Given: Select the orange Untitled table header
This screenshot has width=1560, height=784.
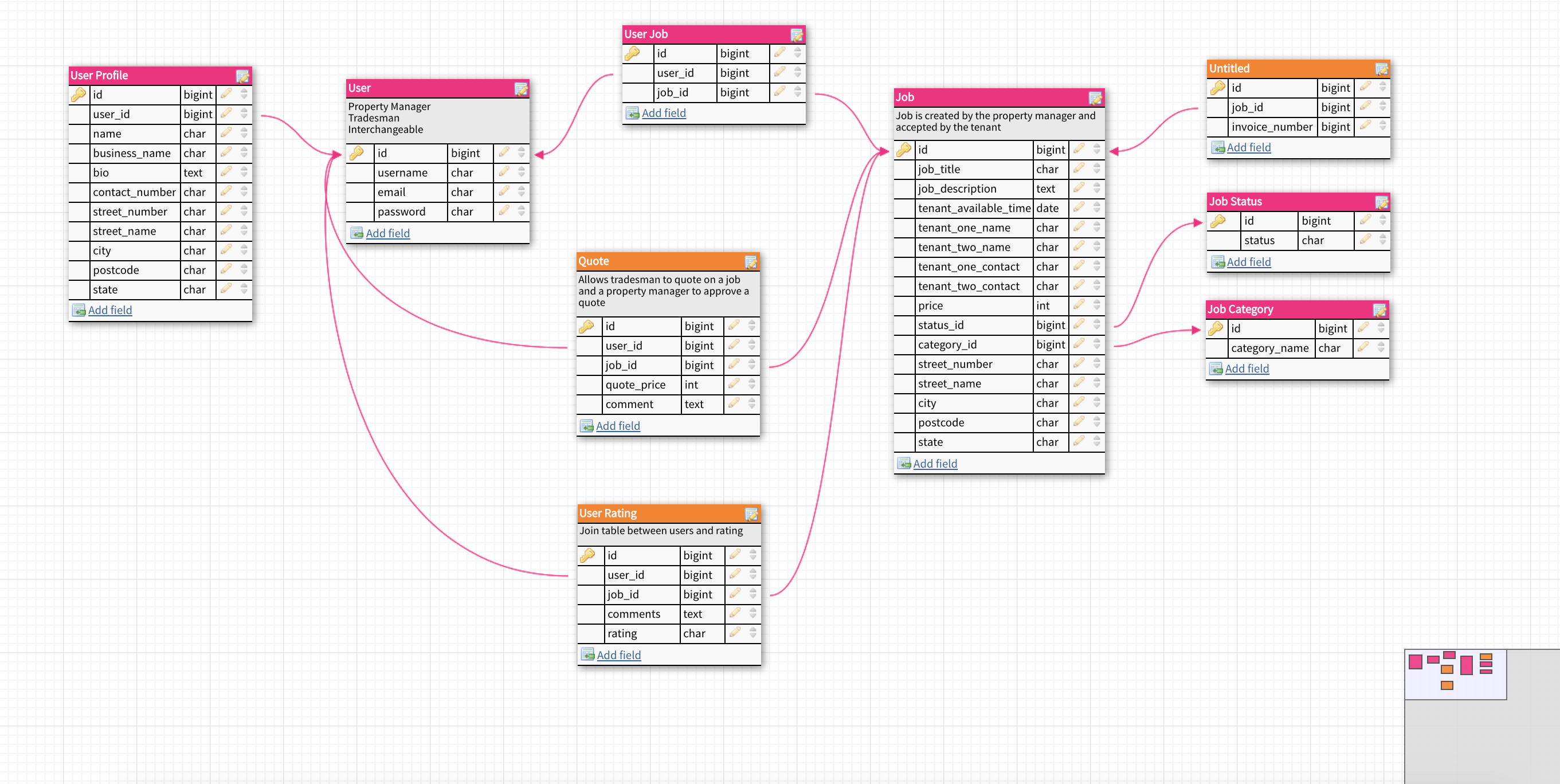Looking at the screenshot, I should (1284, 68).
